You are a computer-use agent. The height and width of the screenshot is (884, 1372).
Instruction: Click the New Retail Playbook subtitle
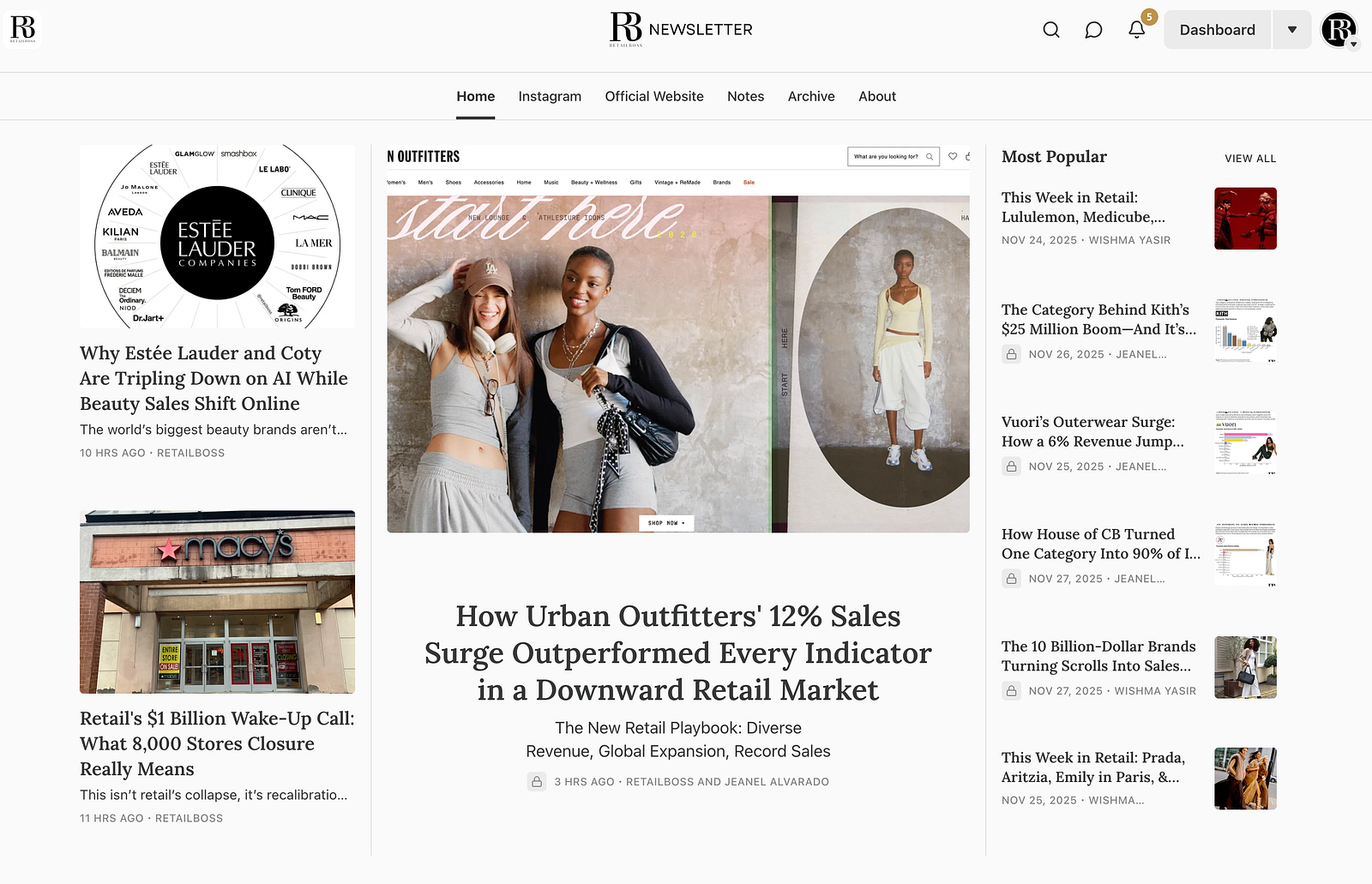678,740
